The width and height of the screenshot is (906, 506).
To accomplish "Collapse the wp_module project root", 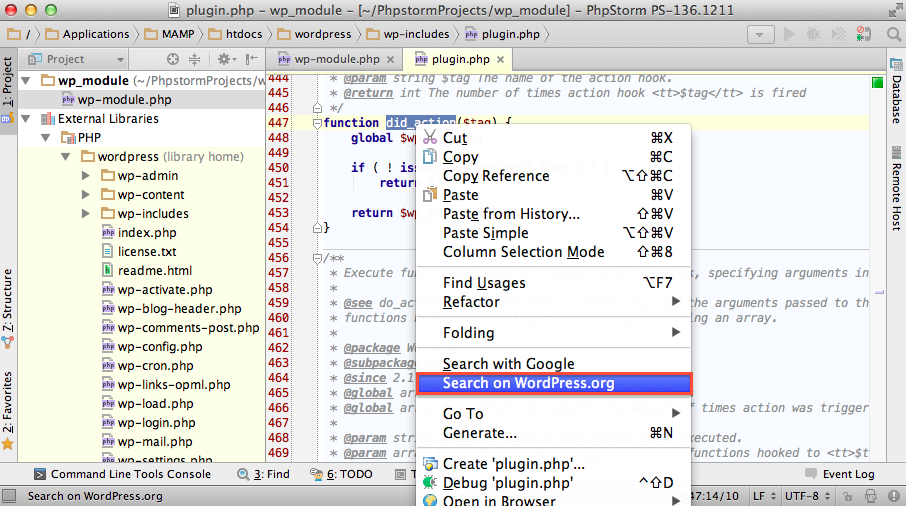I will [x=26, y=81].
